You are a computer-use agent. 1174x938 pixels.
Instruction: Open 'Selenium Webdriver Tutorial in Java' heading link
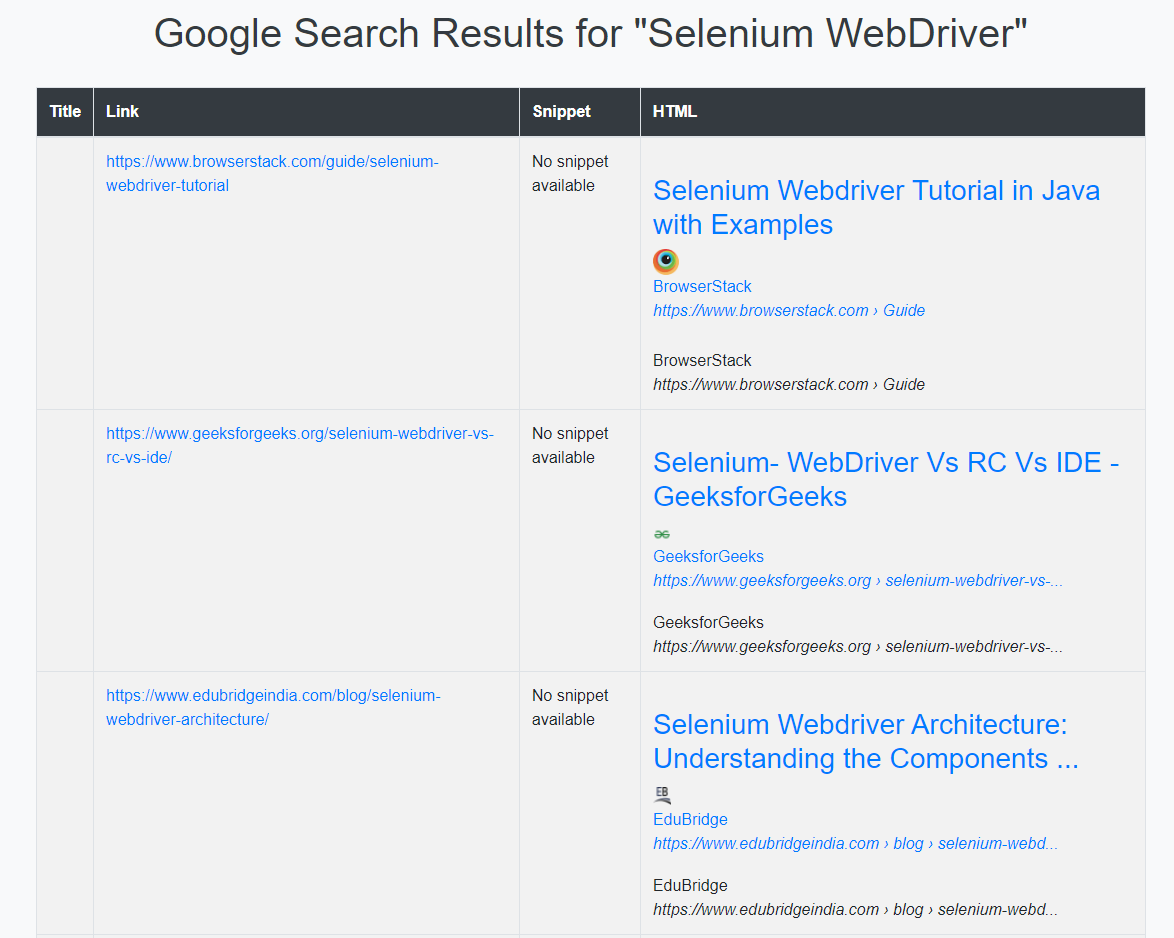point(876,207)
